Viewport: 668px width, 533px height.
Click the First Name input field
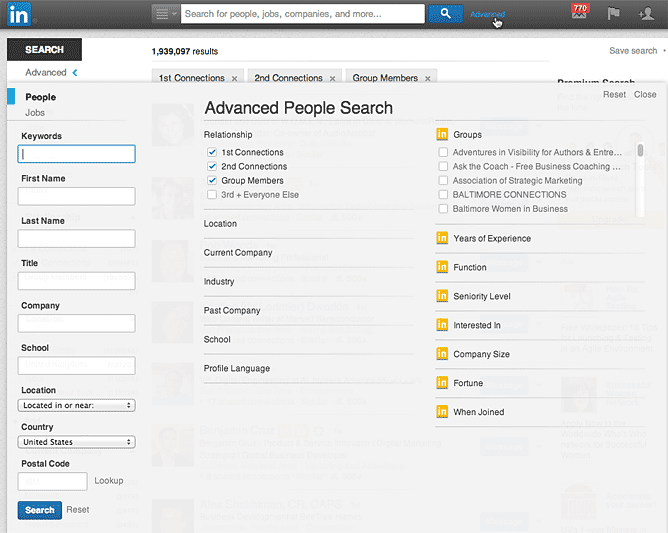tap(77, 196)
